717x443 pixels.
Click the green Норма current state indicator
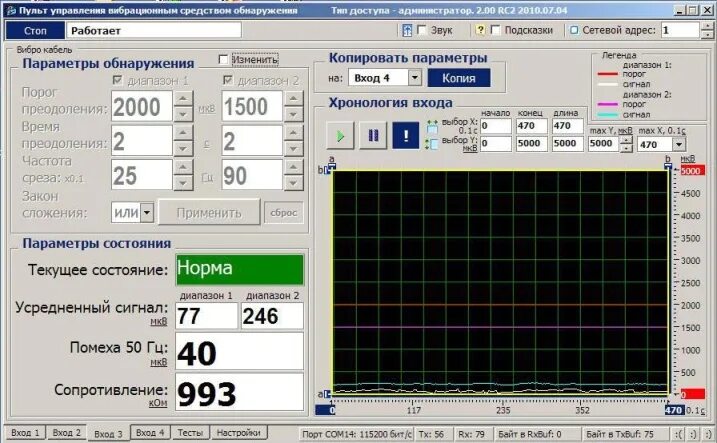(240, 270)
